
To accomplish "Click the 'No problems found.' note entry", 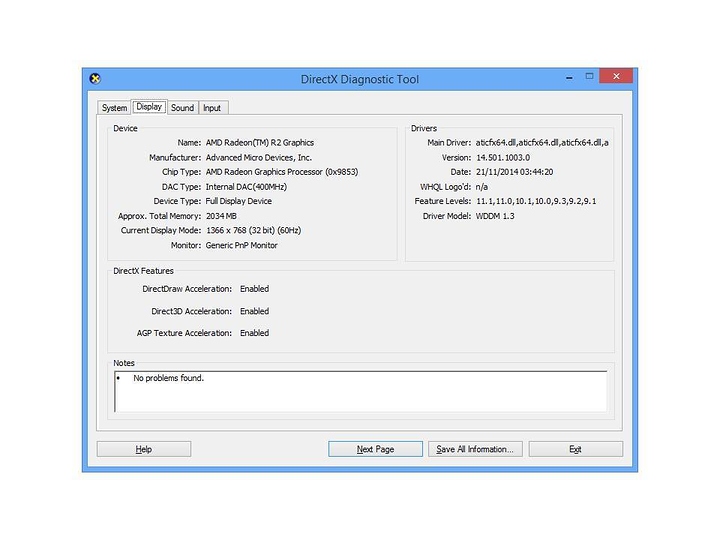I will [x=168, y=378].
